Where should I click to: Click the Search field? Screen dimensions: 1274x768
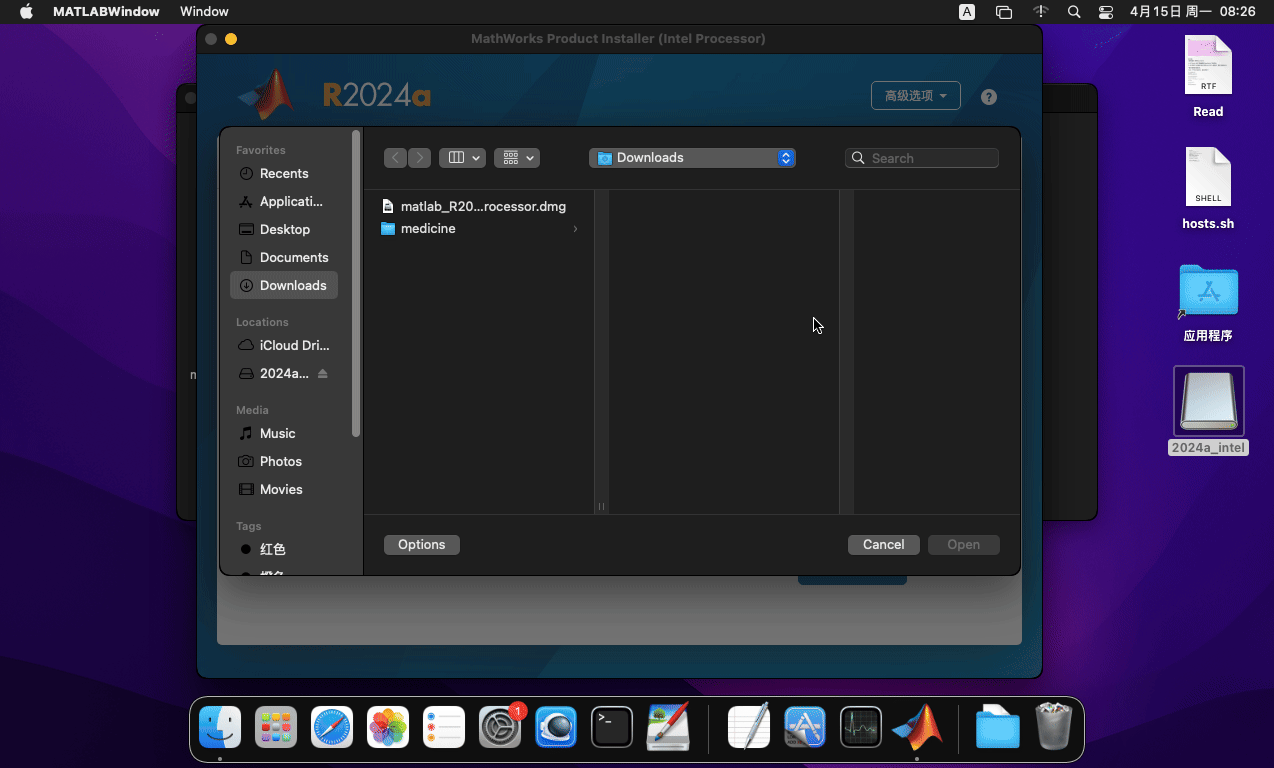[x=922, y=158]
